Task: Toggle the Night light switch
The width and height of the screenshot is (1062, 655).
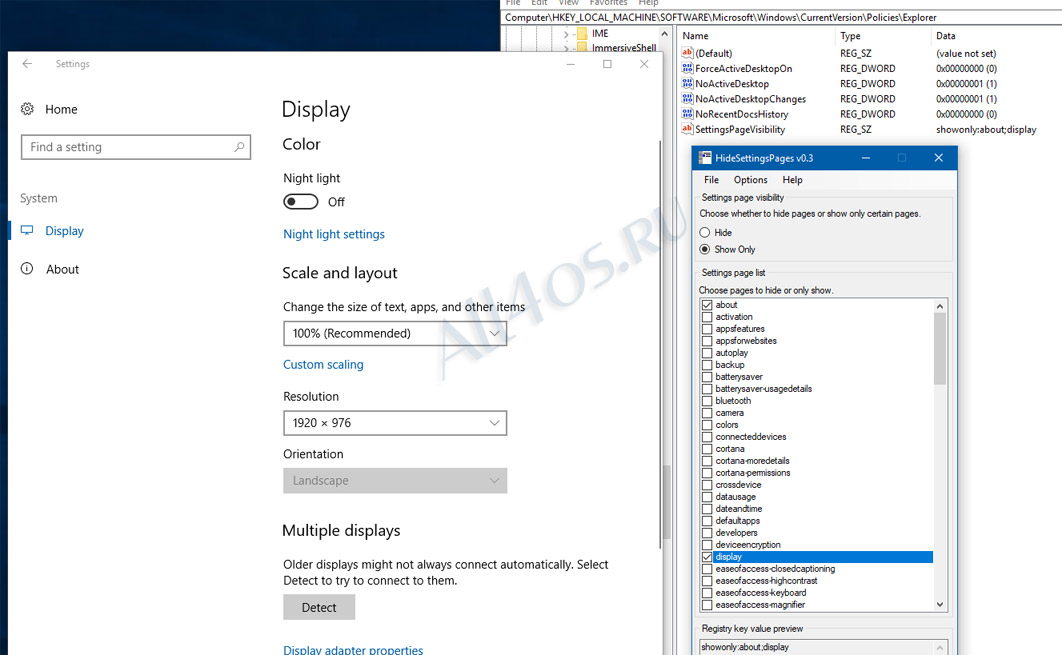Action: click(301, 202)
